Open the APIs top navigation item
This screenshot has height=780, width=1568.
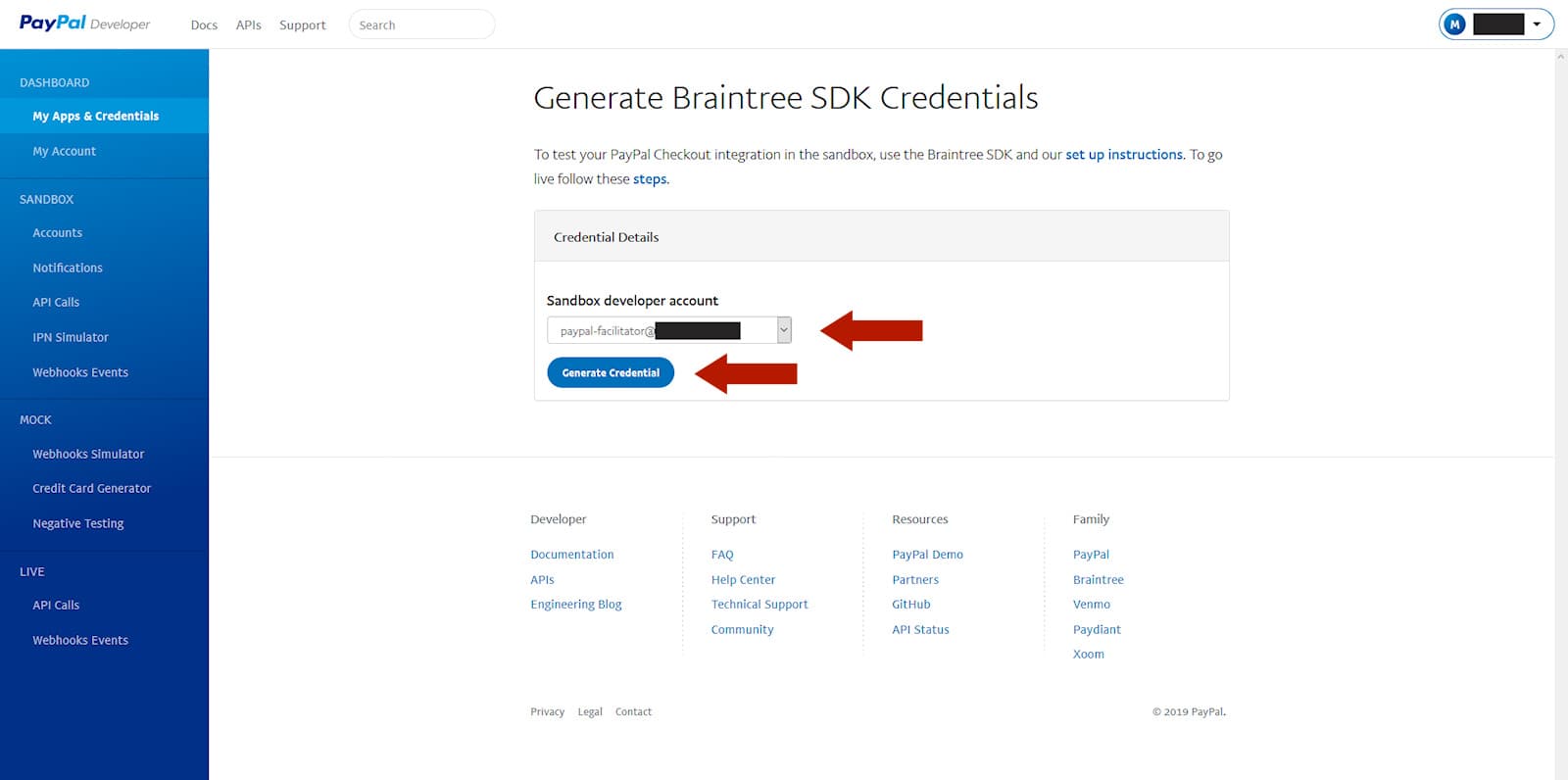pyautogui.click(x=248, y=25)
